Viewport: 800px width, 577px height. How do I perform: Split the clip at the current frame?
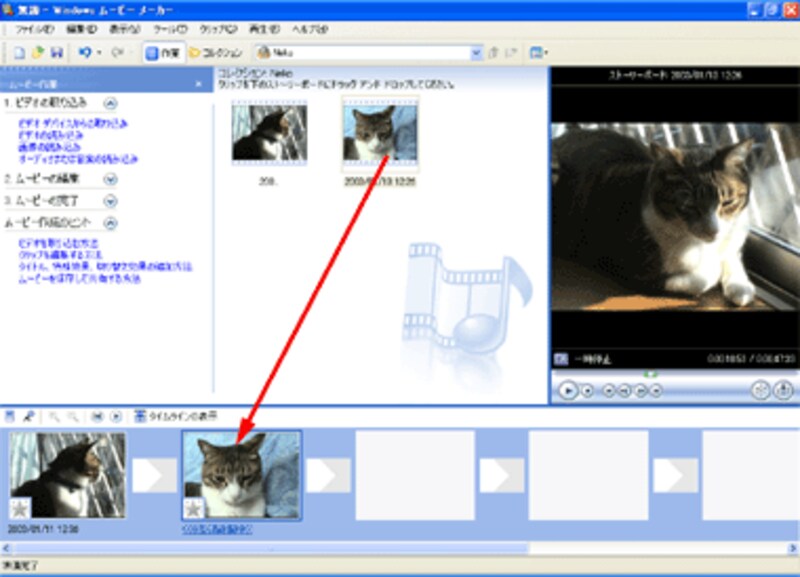pyautogui.click(x=761, y=391)
